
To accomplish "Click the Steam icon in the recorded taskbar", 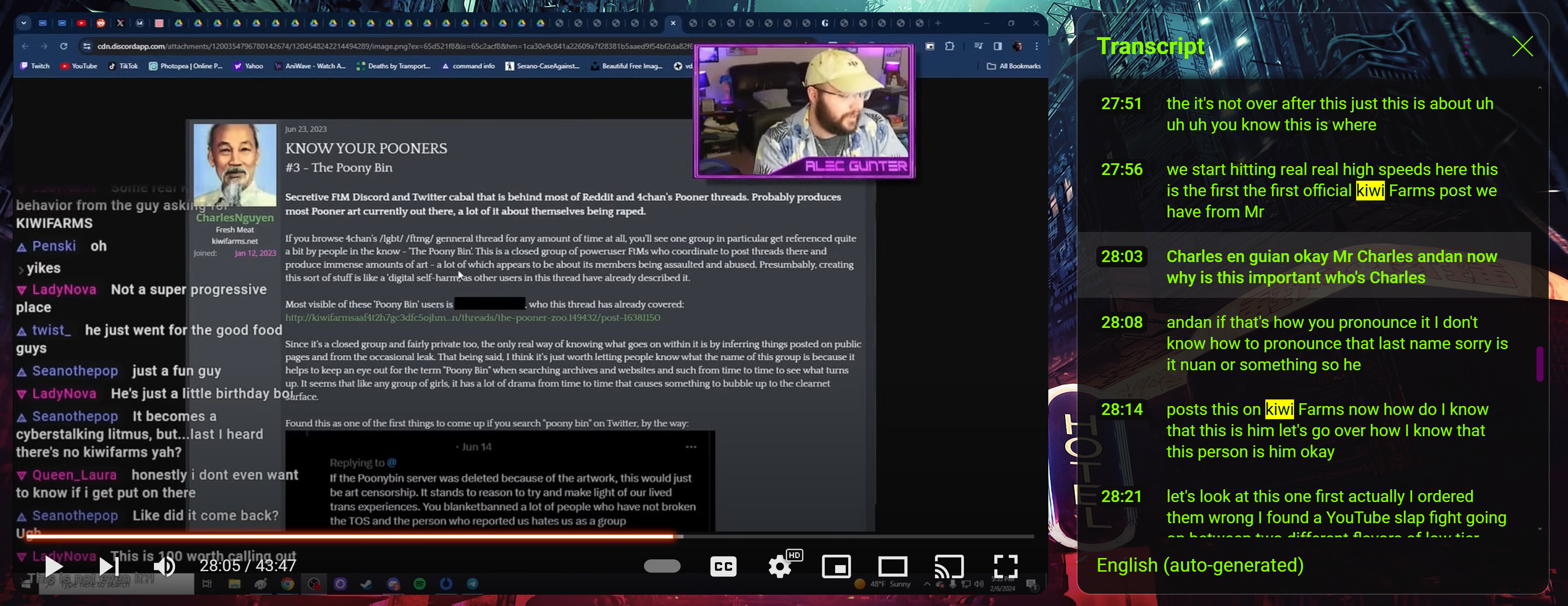I will (366, 584).
